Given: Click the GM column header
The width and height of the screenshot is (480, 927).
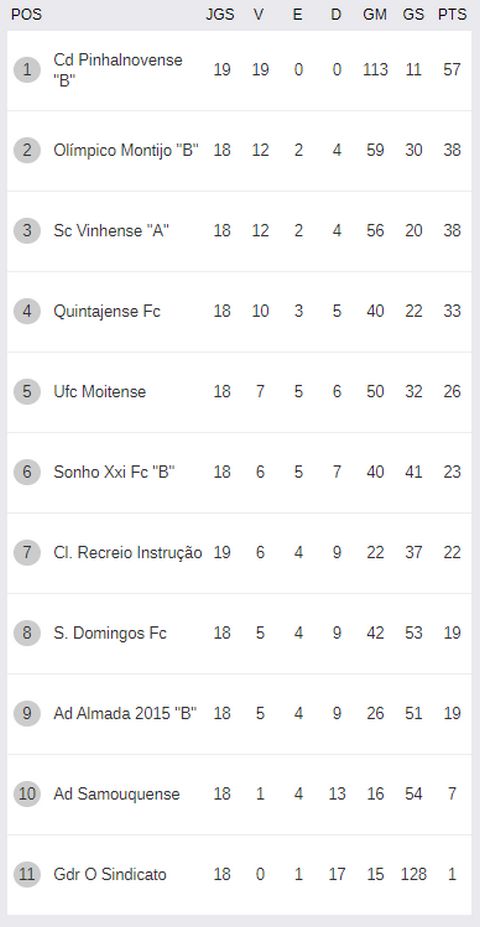Looking at the screenshot, I should 375,15.
